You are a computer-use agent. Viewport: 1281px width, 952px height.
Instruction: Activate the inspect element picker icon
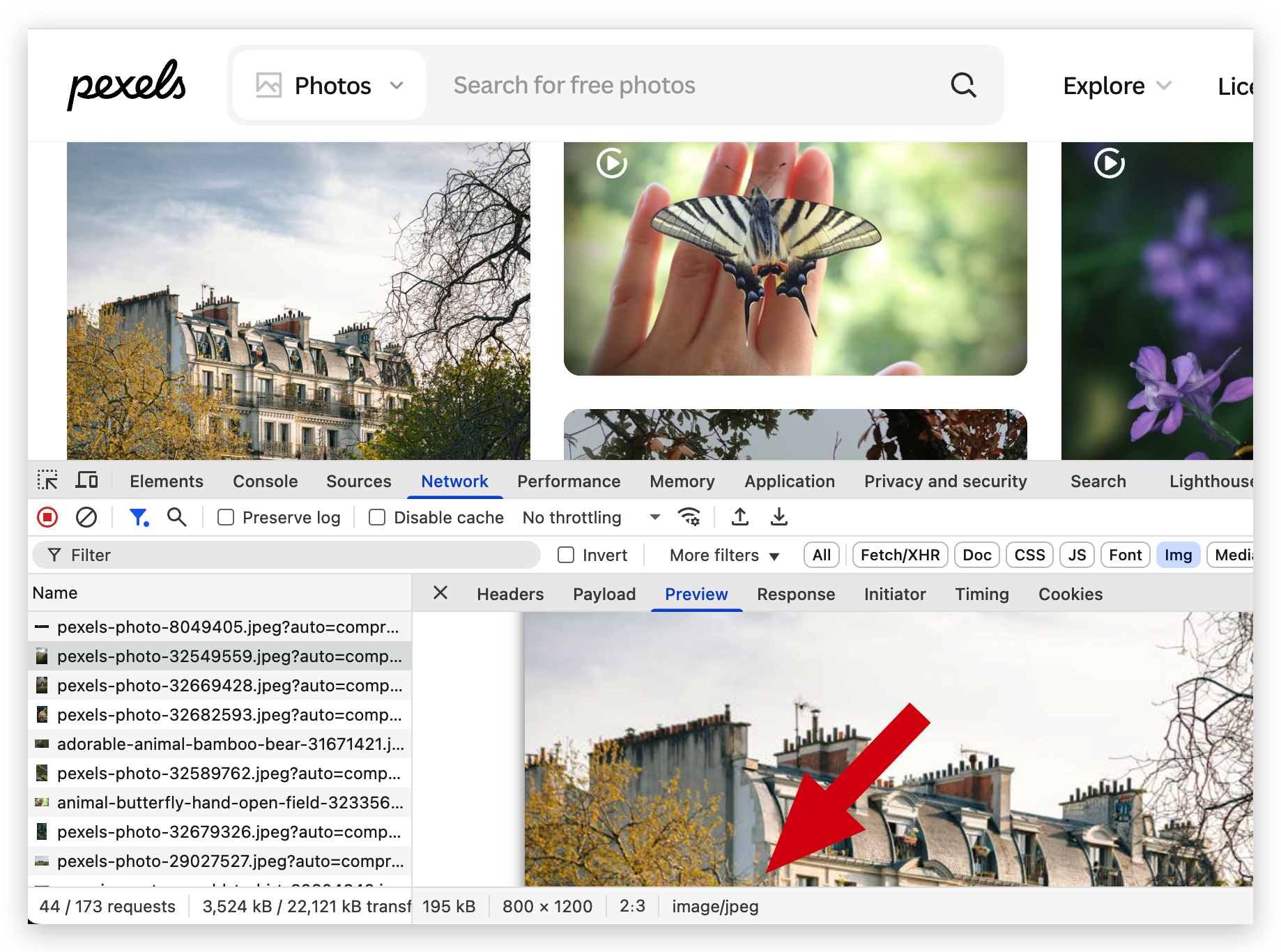point(47,481)
